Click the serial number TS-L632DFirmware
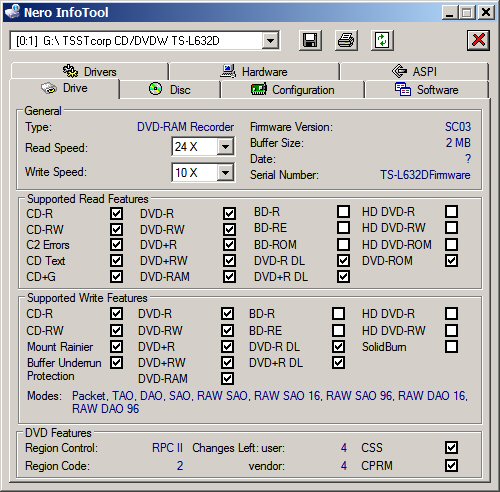Screen dimensions: 500x492 click(x=425, y=175)
